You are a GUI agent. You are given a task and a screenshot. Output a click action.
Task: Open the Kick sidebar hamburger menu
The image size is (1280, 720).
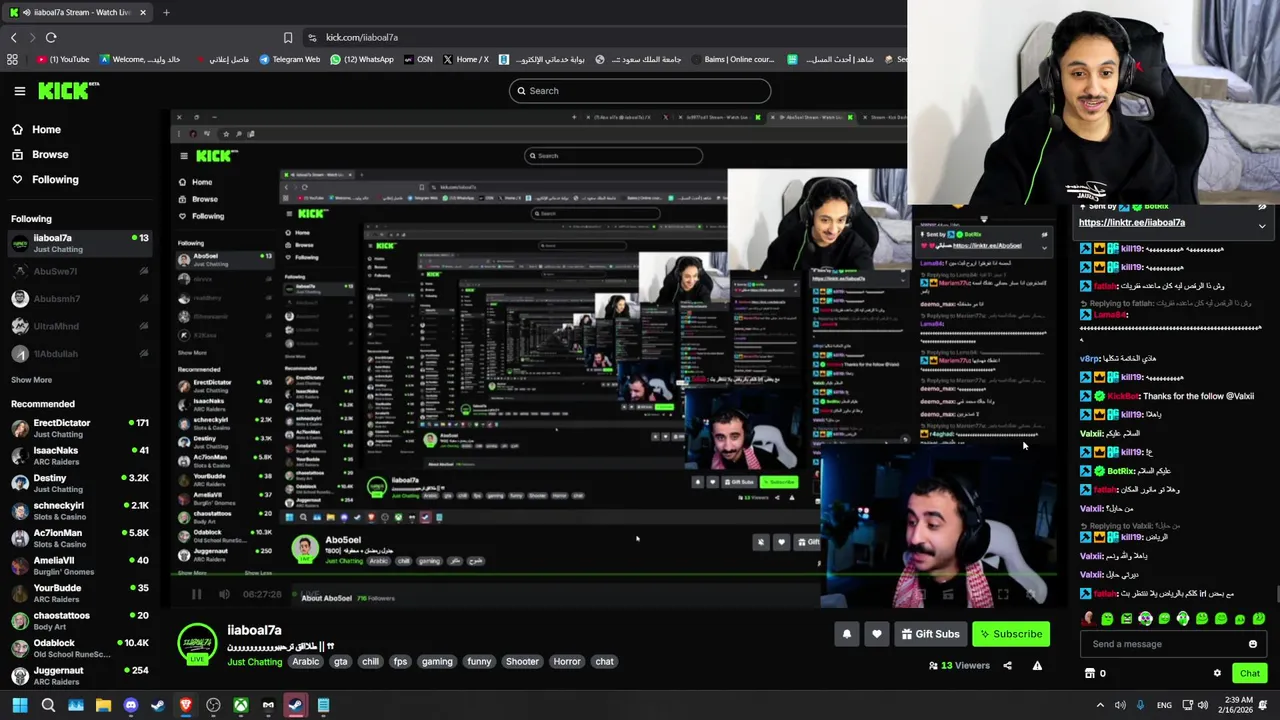pyautogui.click(x=19, y=91)
